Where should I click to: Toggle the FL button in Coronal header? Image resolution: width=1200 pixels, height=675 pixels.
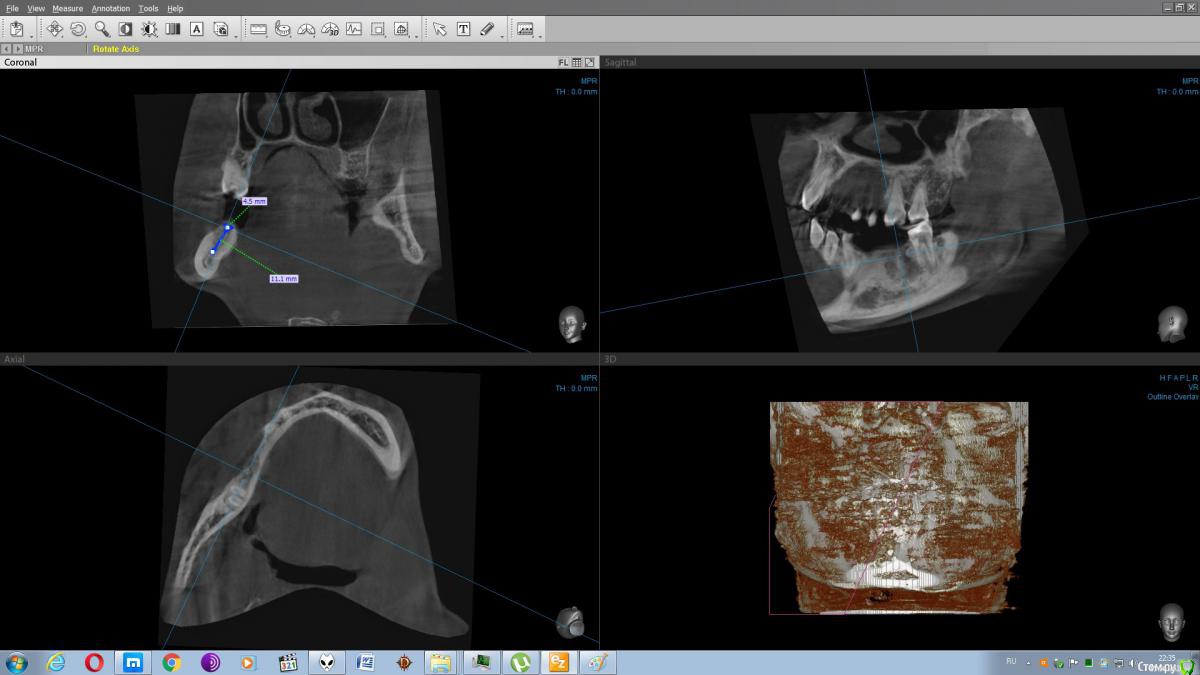point(563,62)
